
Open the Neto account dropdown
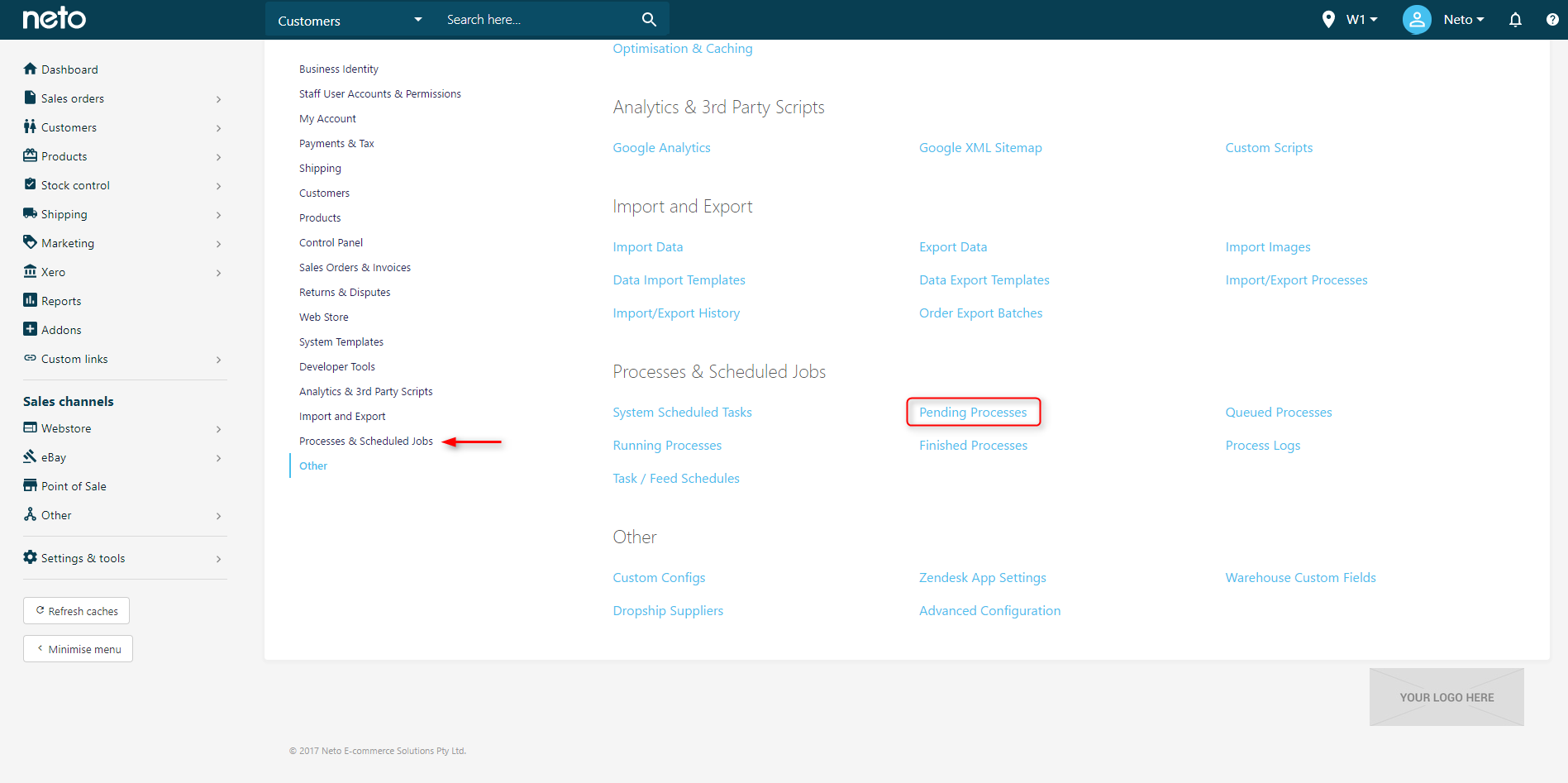[x=1464, y=19]
